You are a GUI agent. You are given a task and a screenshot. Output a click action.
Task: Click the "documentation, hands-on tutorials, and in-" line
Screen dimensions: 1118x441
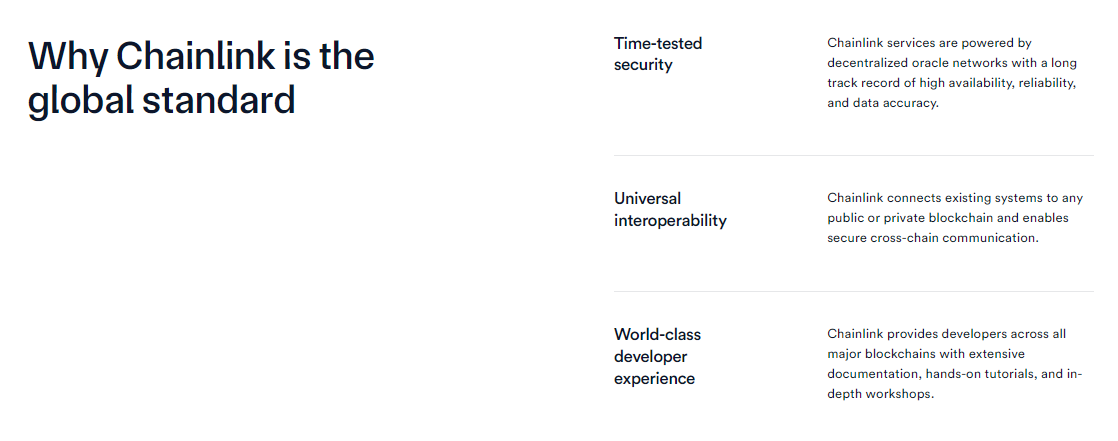tap(955, 374)
